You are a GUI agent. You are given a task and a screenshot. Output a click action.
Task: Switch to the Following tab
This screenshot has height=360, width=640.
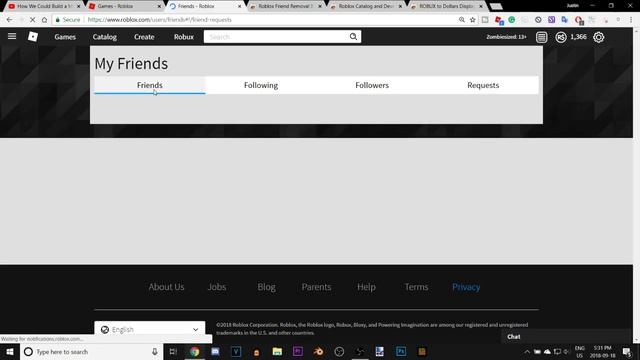(261, 85)
